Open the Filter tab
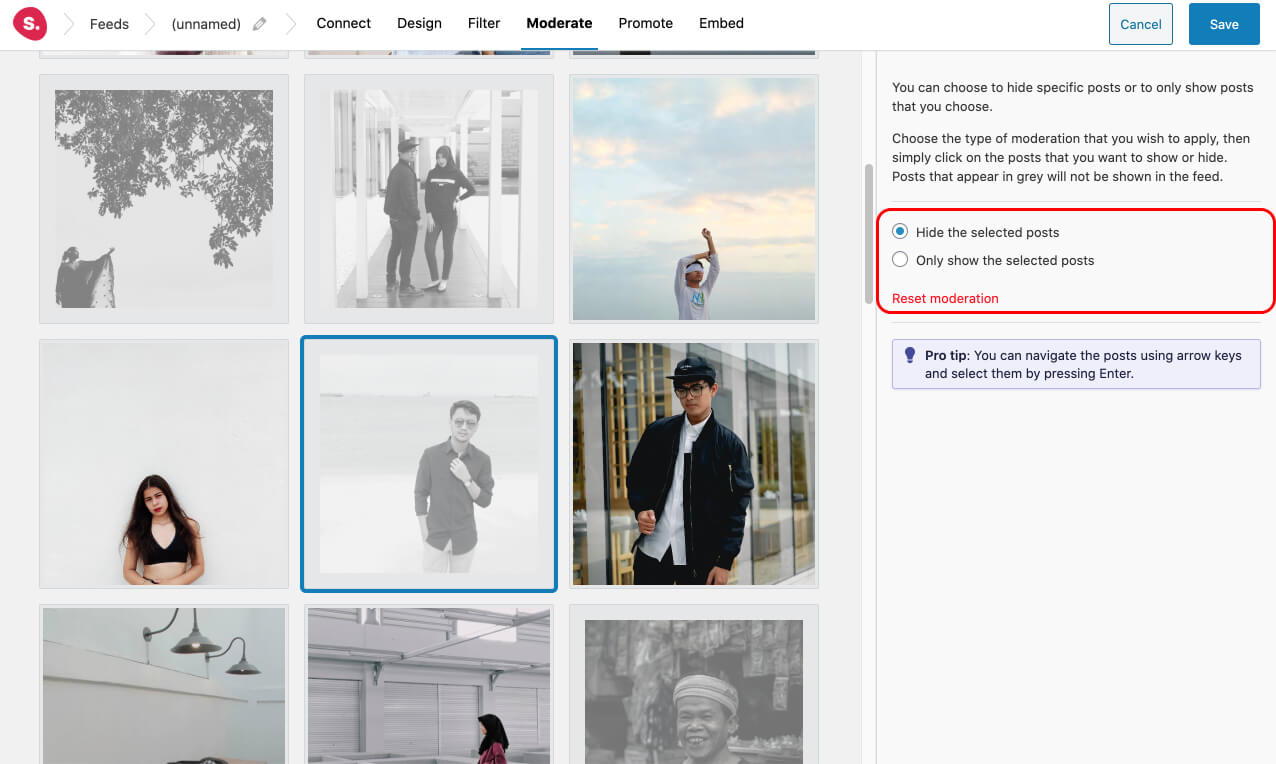This screenshot has width=1276, height=764. coord(484,23)
